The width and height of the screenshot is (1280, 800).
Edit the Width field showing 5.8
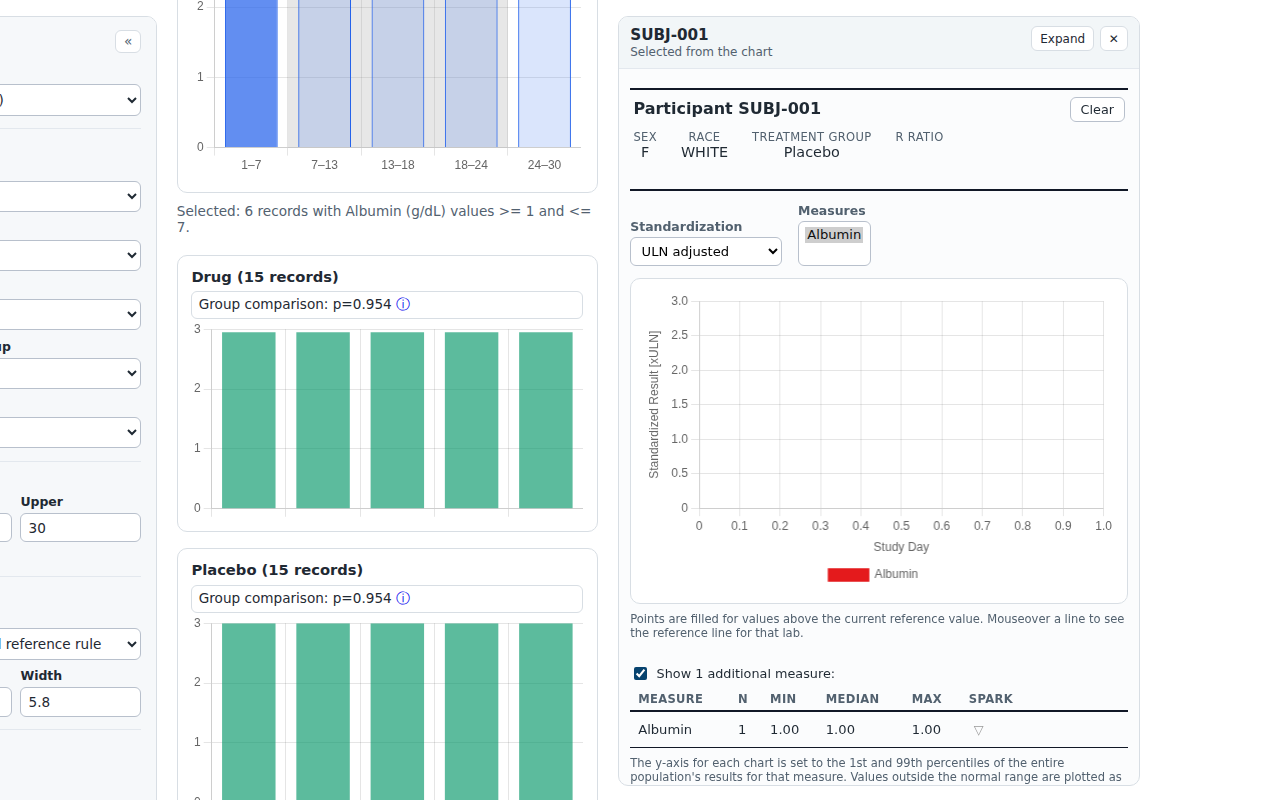pos(80,702)
